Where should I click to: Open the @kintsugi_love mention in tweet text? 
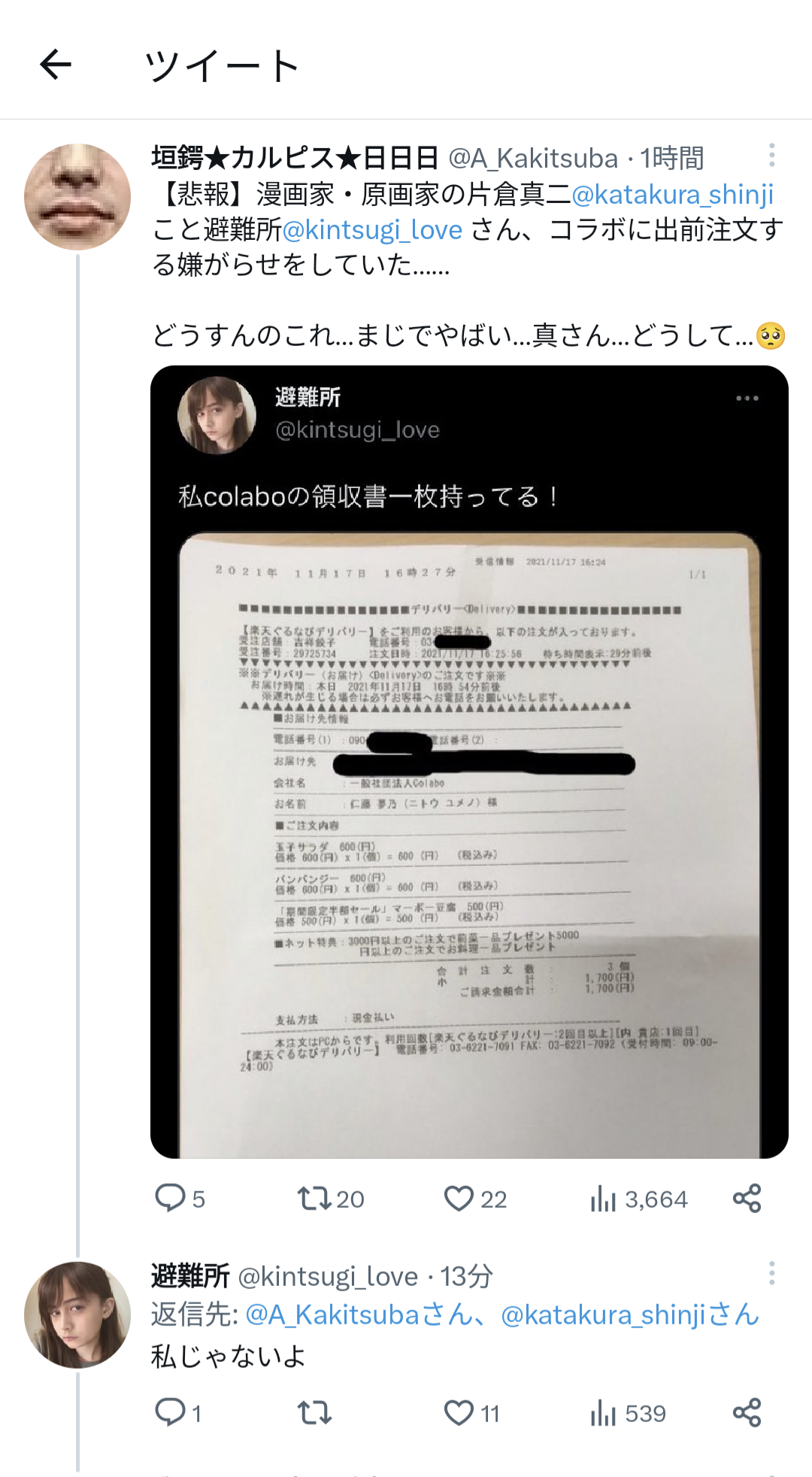372,229
